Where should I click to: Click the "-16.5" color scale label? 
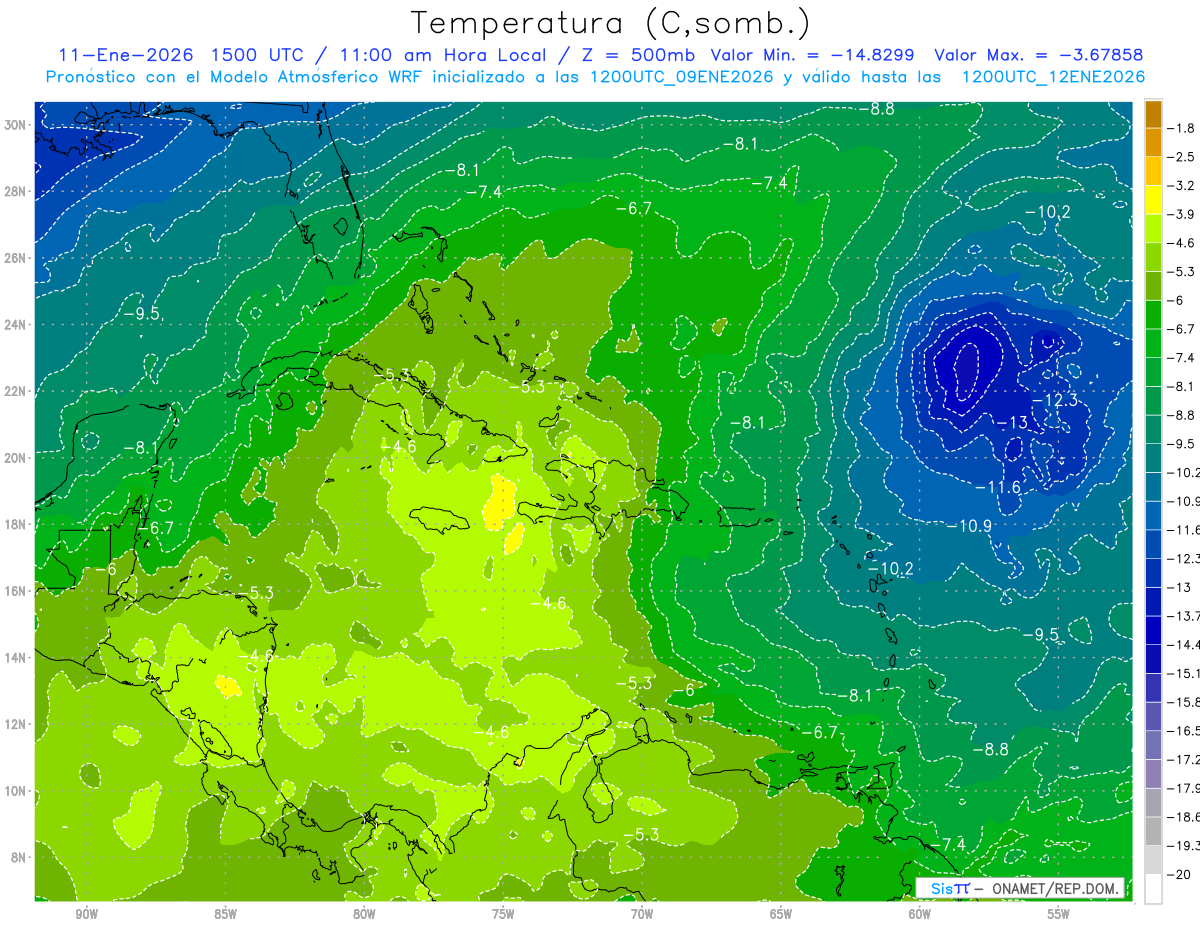(x=1184, y=731)
